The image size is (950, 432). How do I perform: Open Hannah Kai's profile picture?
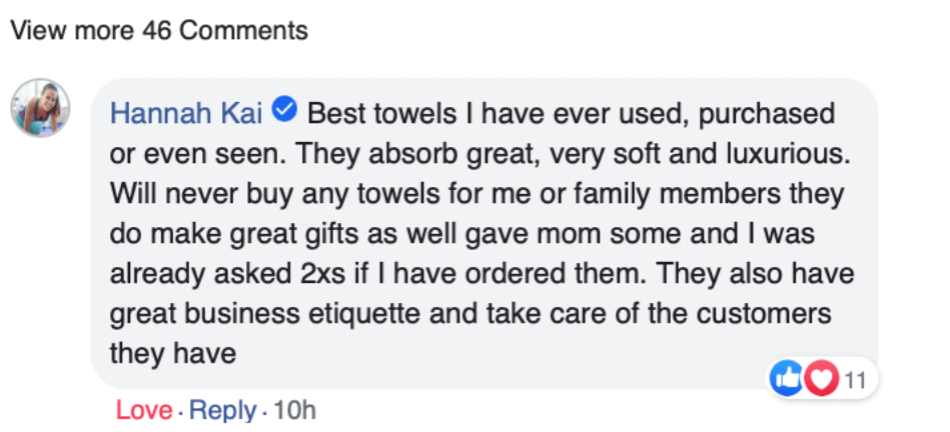tap(41, 107)
